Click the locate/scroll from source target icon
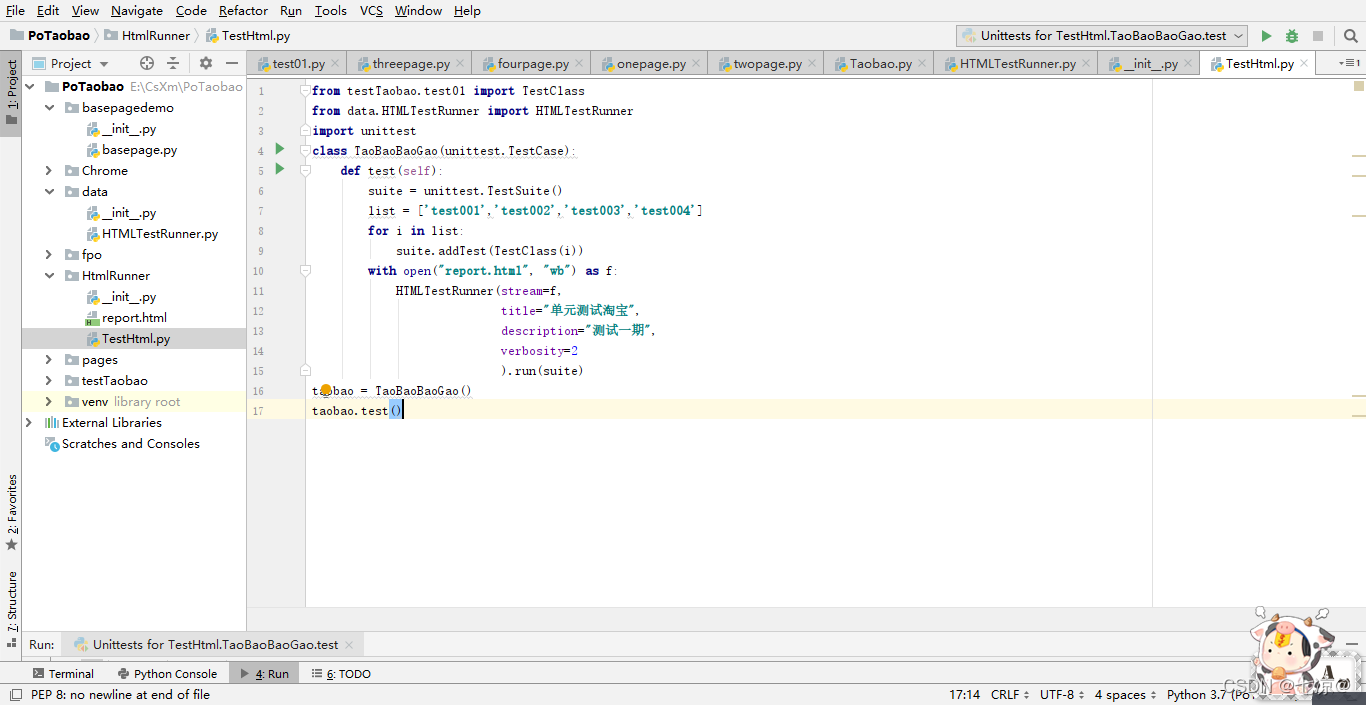 [x=147, y=63]
